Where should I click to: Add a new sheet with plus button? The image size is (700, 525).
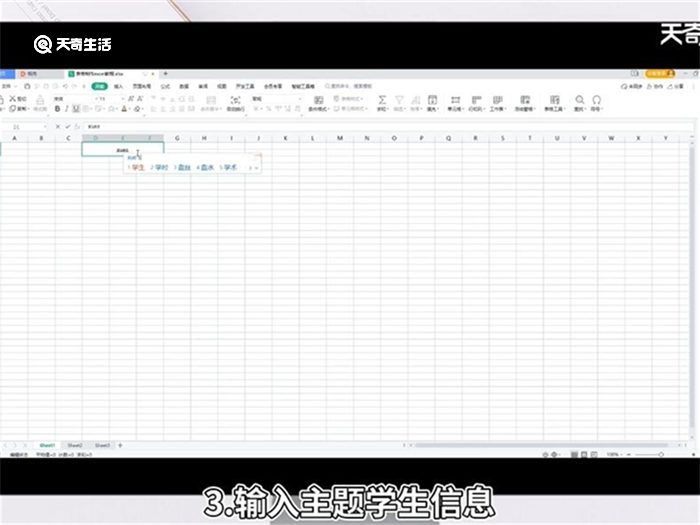pos(120,445)
